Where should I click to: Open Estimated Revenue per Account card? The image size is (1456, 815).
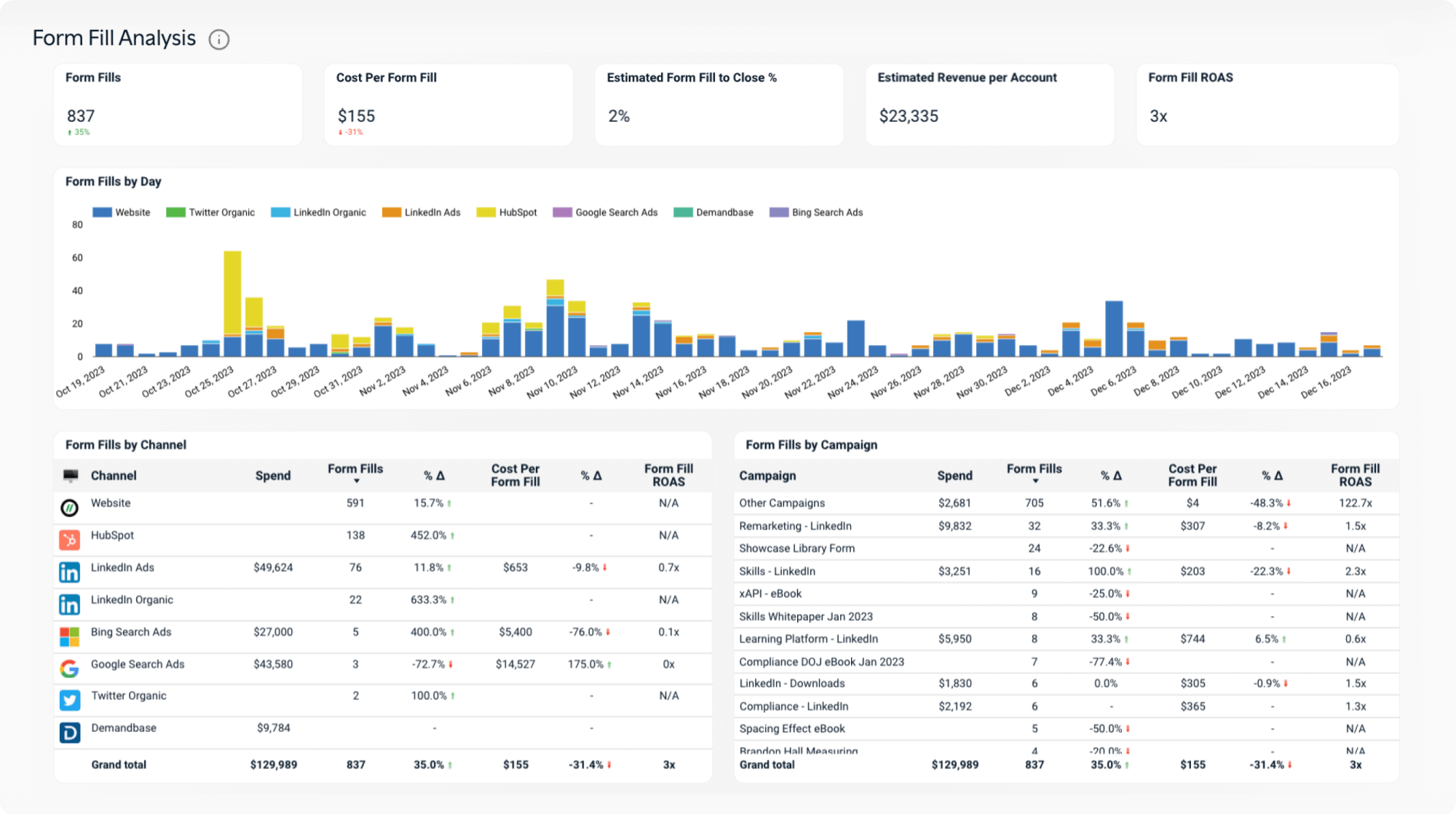990,105
